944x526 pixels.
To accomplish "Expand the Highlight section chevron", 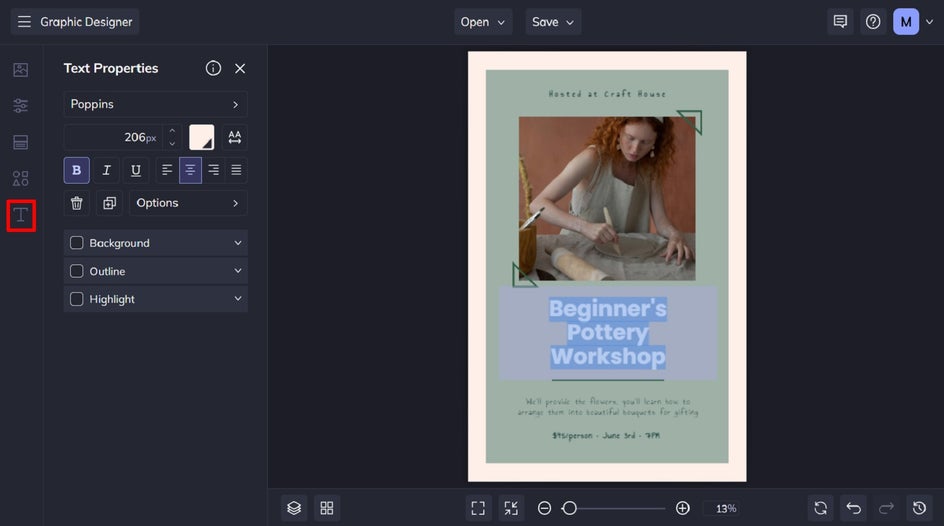I will tap(238, 299).
